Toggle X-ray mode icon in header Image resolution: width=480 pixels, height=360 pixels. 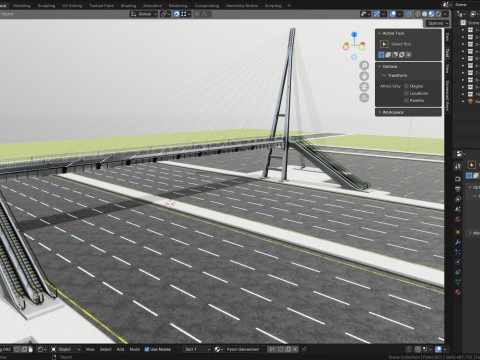[409, 14]
